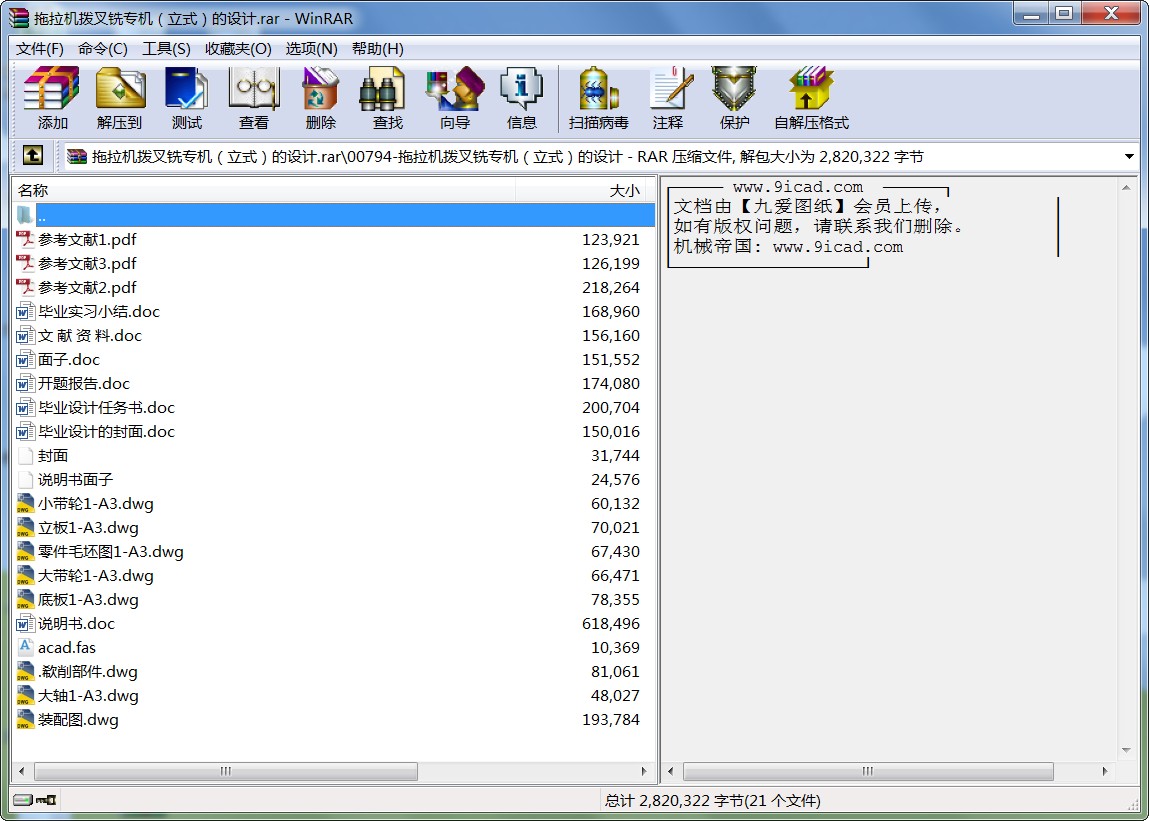The image size is (1149, 821).
Task: Open the 工具(S) menu
Action: [x=166, y=49]
